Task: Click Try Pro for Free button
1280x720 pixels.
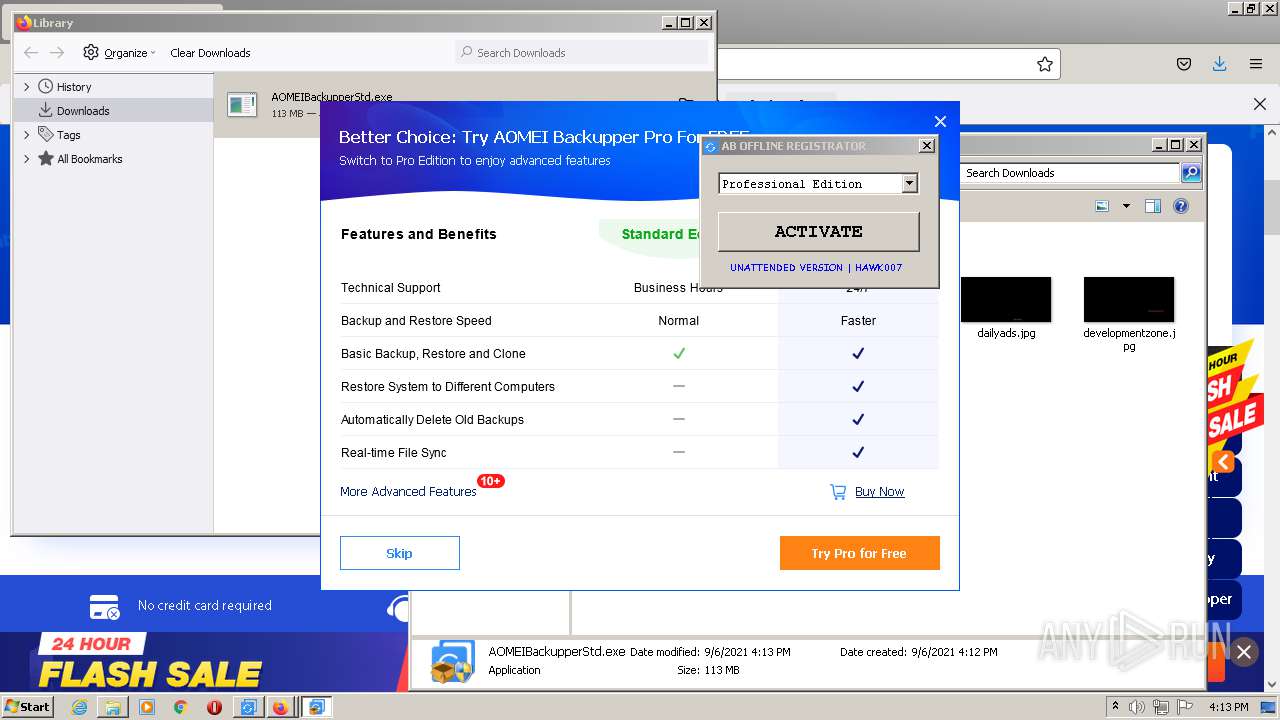Action: tap(859, 553)
